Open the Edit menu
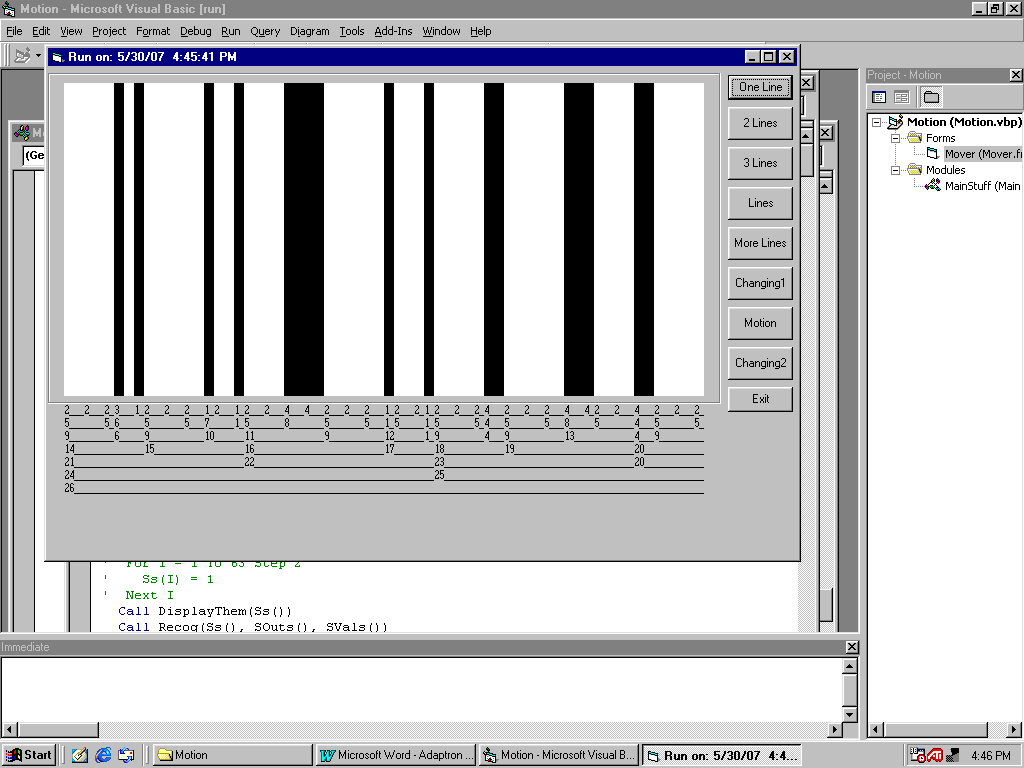 41,31
